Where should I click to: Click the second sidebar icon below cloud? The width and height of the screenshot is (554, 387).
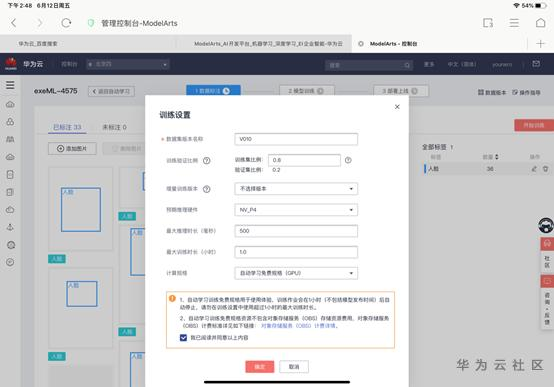point(10,122)
